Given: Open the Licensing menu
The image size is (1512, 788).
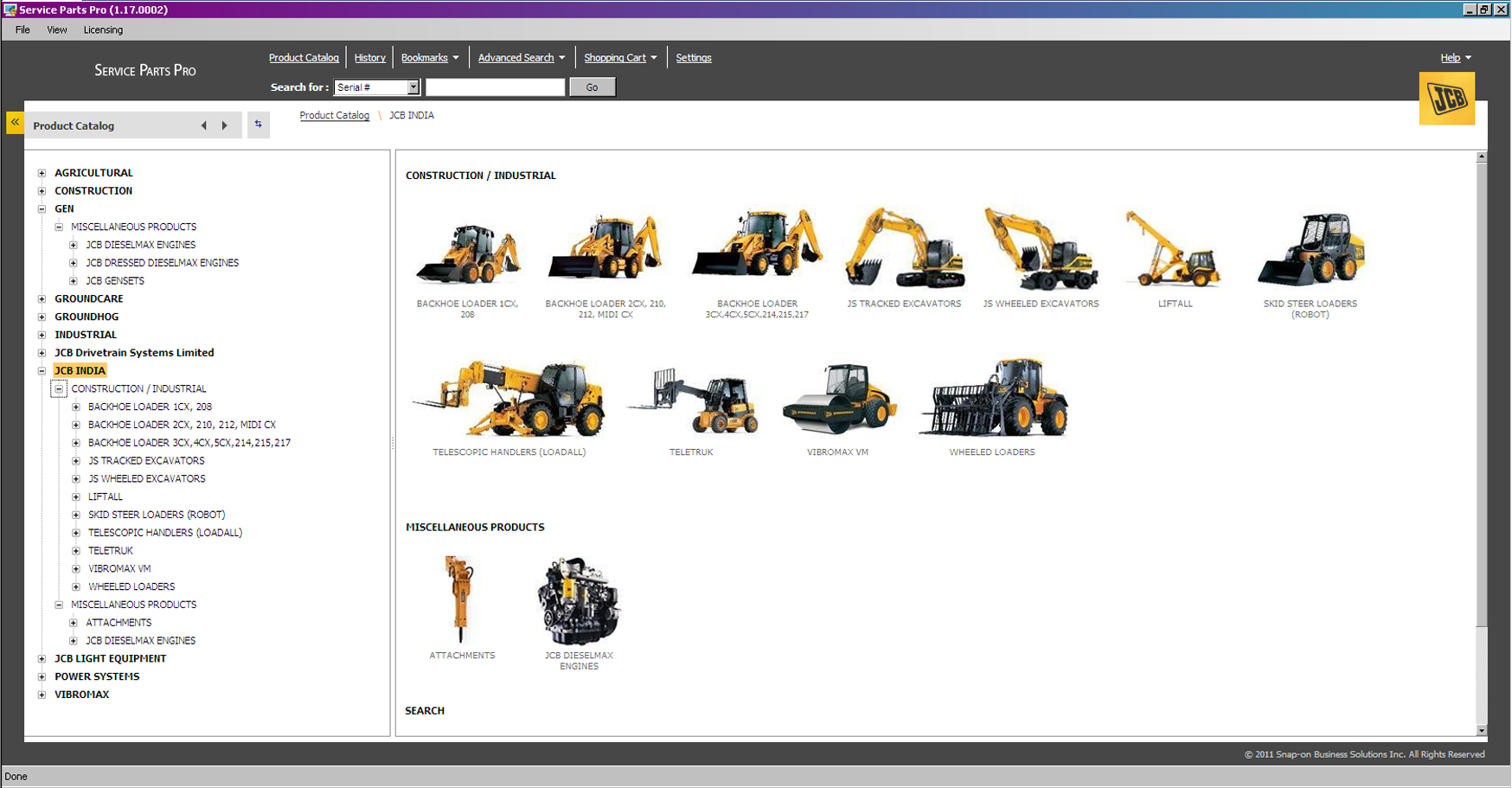Looking at the screenshot, I should point(103,30).
